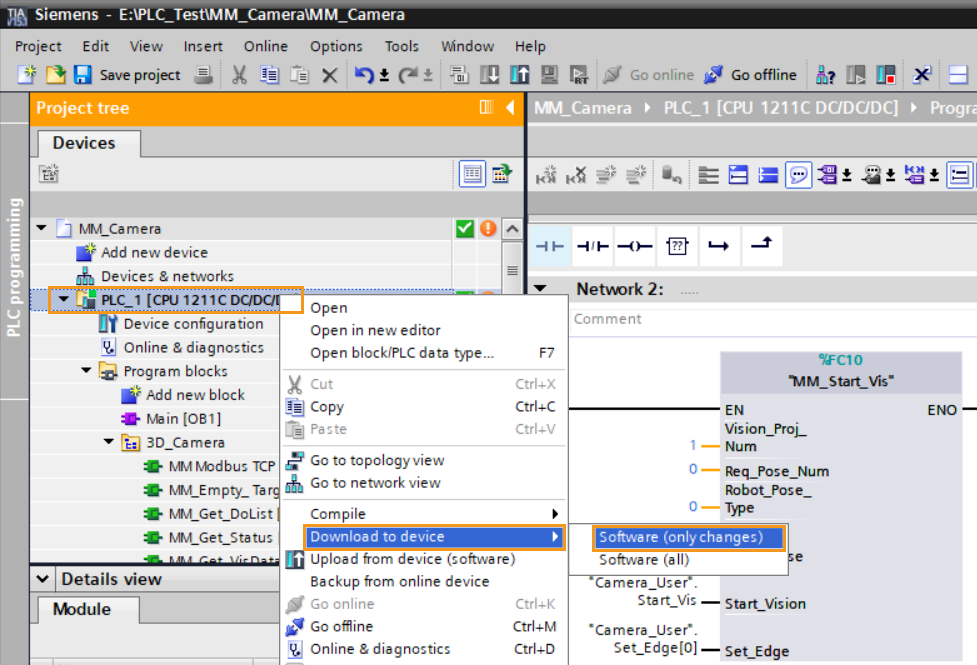Open the Online menu in menu bar
The width and height of the screenshot is (977, 665).
[265, 46]
